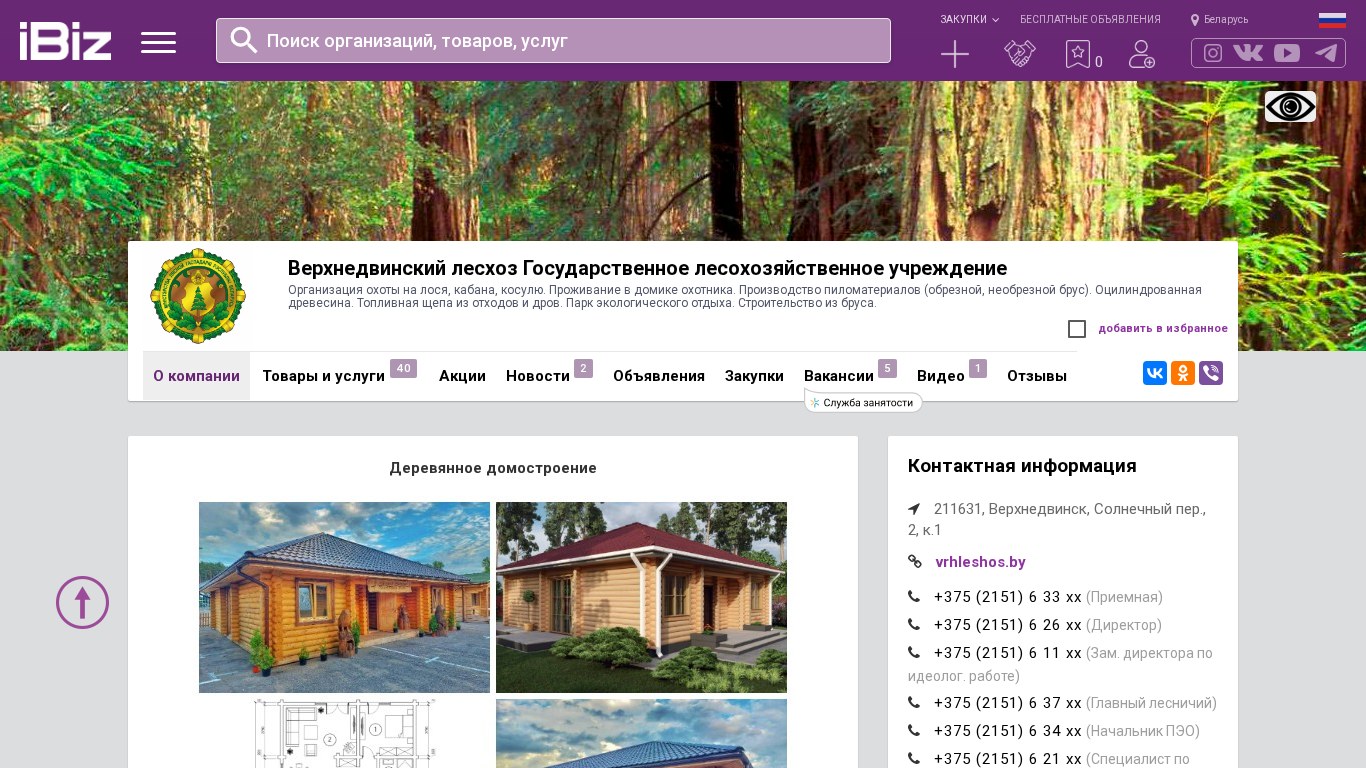The width and height of the screenshot is (1366, 768).
Task: Click the добавить в избранное link
Action: click(1163, 329)
